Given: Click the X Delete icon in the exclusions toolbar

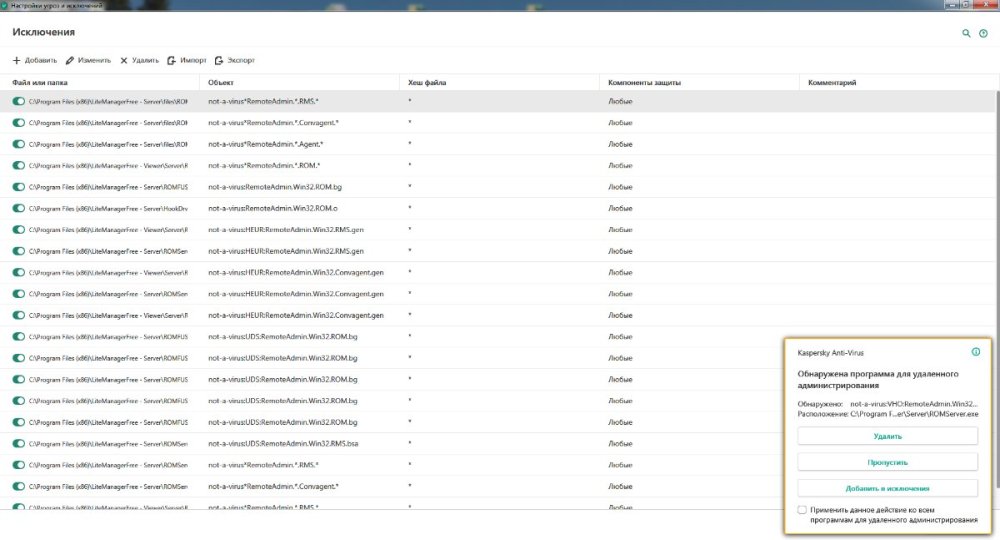Looking at the screenshot, I should pos(124,61).
